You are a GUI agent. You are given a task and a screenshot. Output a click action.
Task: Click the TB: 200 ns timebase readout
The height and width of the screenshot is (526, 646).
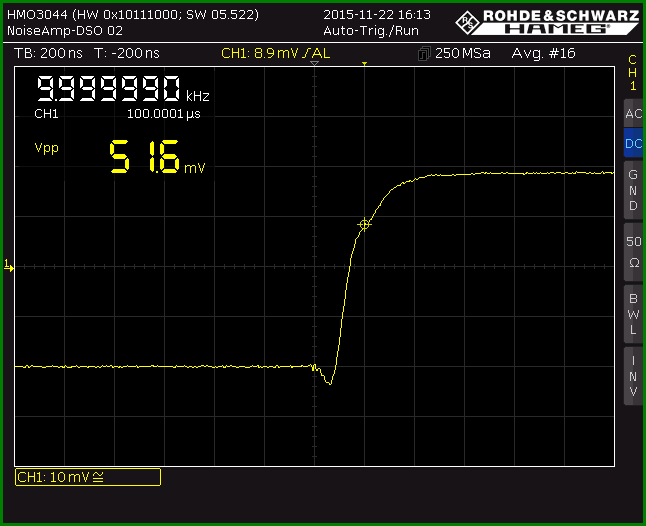click(48, 53)
